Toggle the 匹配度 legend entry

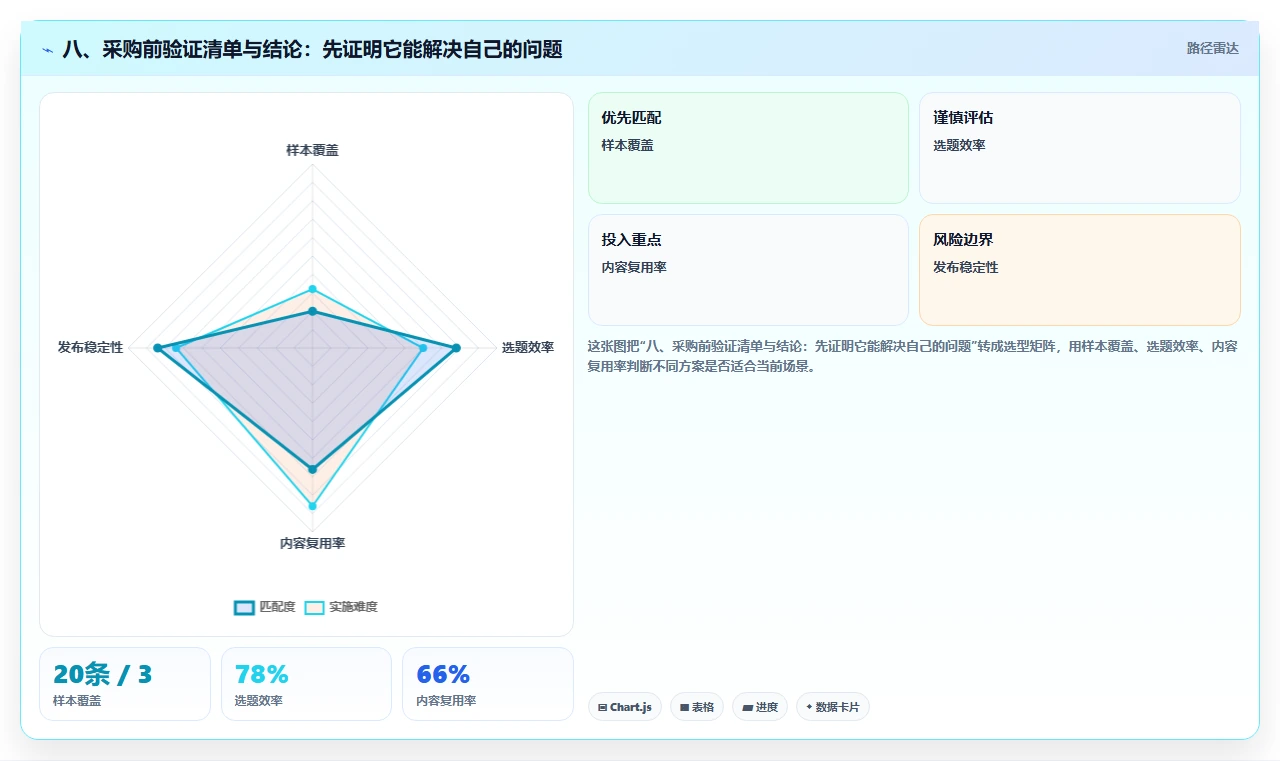pyautogui.click(x=265, y=607)
